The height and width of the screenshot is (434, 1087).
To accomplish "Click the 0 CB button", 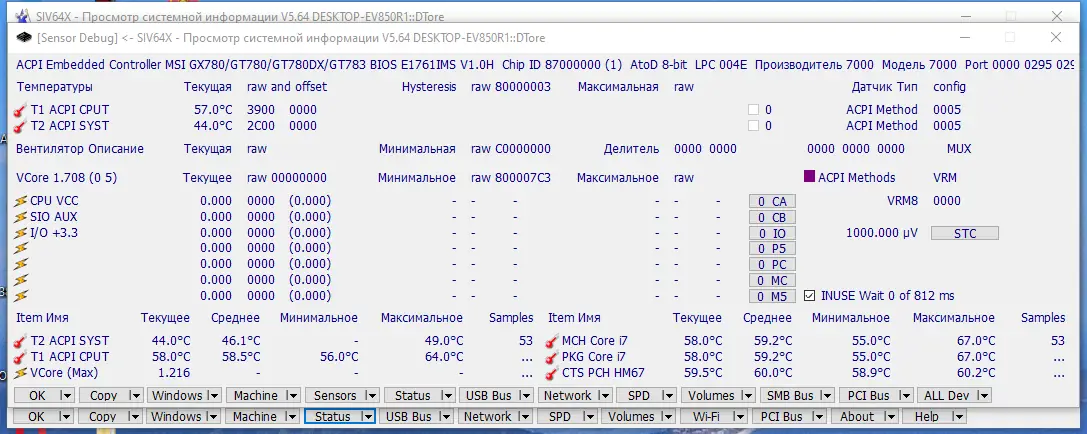I will (772, 217).
